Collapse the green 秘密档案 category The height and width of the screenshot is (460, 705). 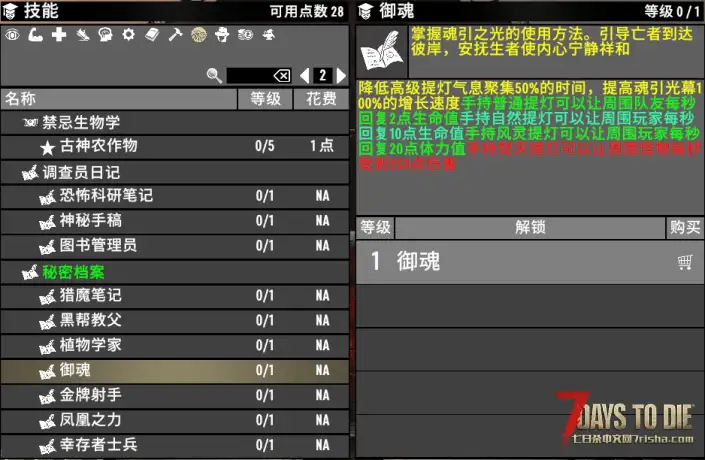click(175, 272)
